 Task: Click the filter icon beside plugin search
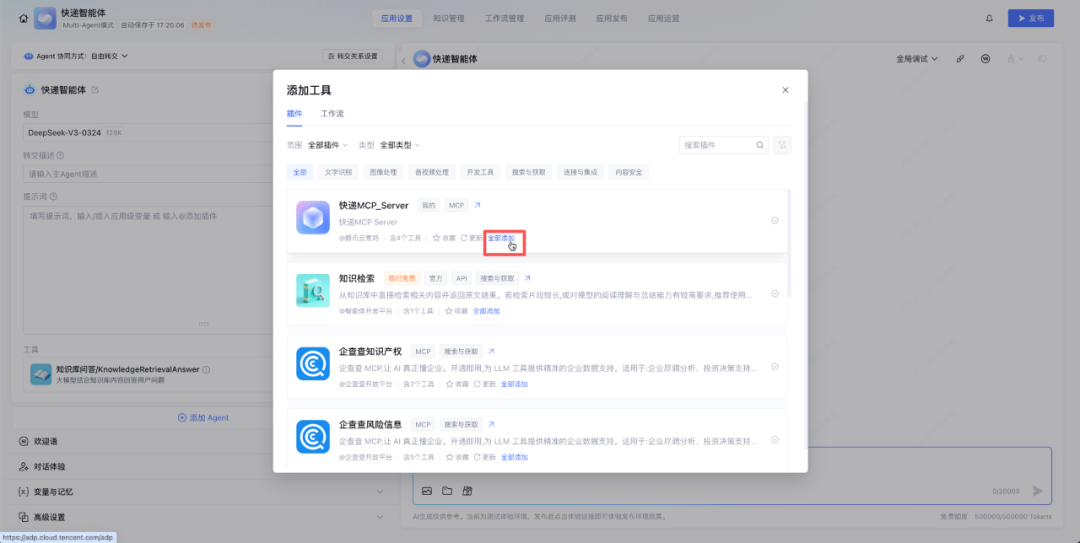point(782,145)
